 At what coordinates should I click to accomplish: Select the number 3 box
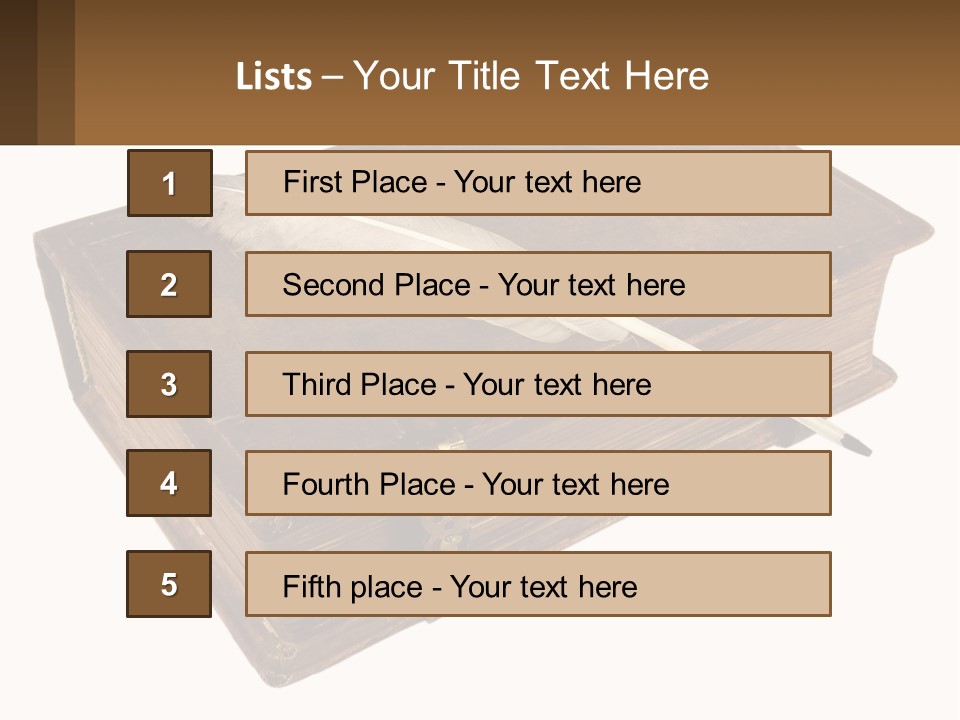169,384
